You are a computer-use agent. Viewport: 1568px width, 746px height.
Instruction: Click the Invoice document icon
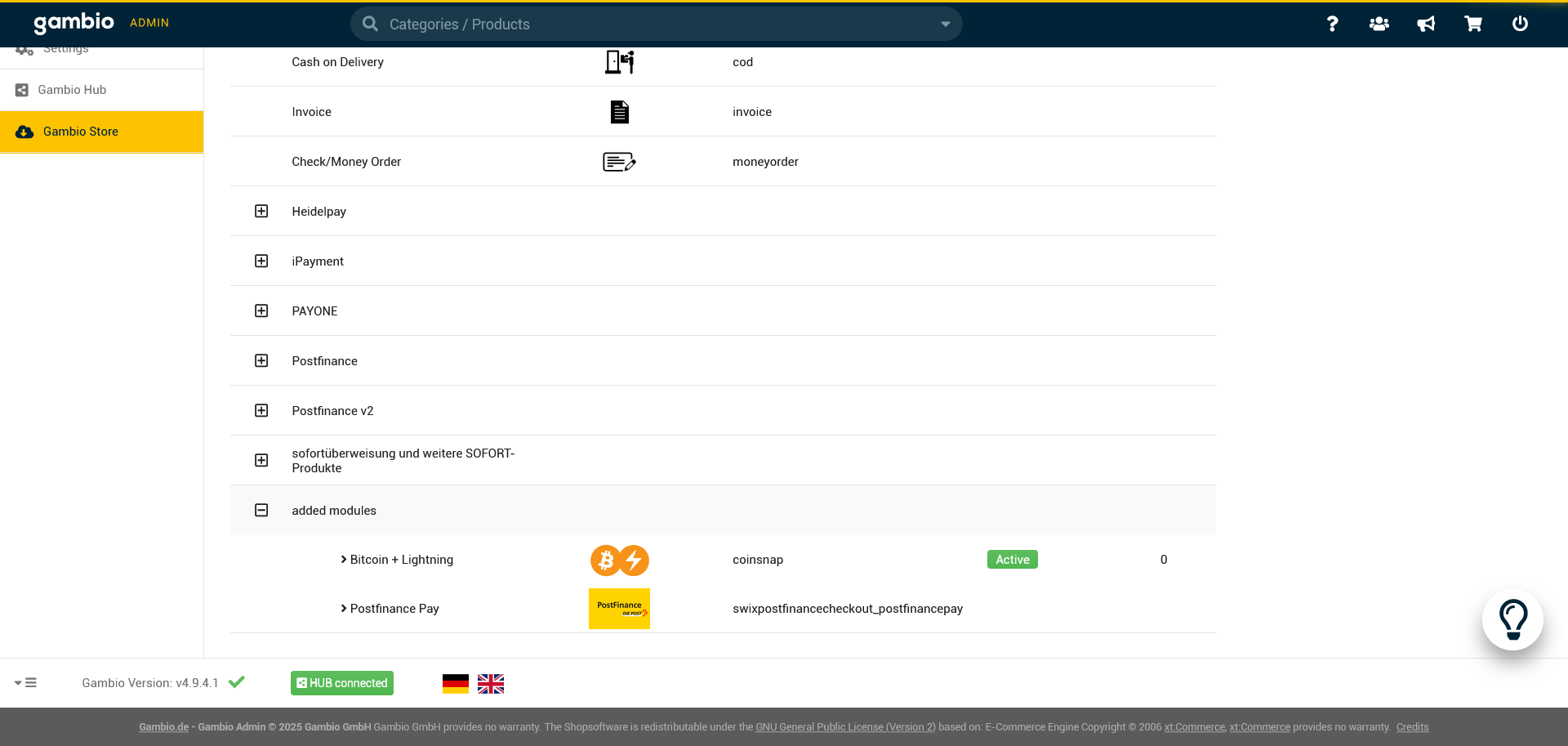tap(620, 112)
